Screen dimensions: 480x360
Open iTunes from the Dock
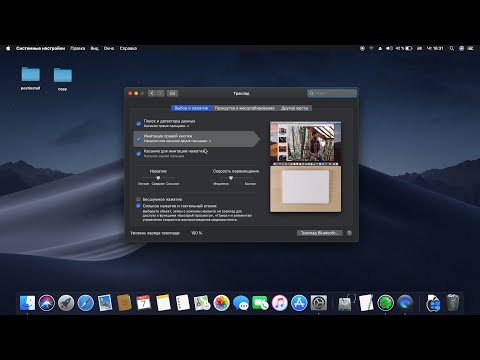tap(280, 303)
